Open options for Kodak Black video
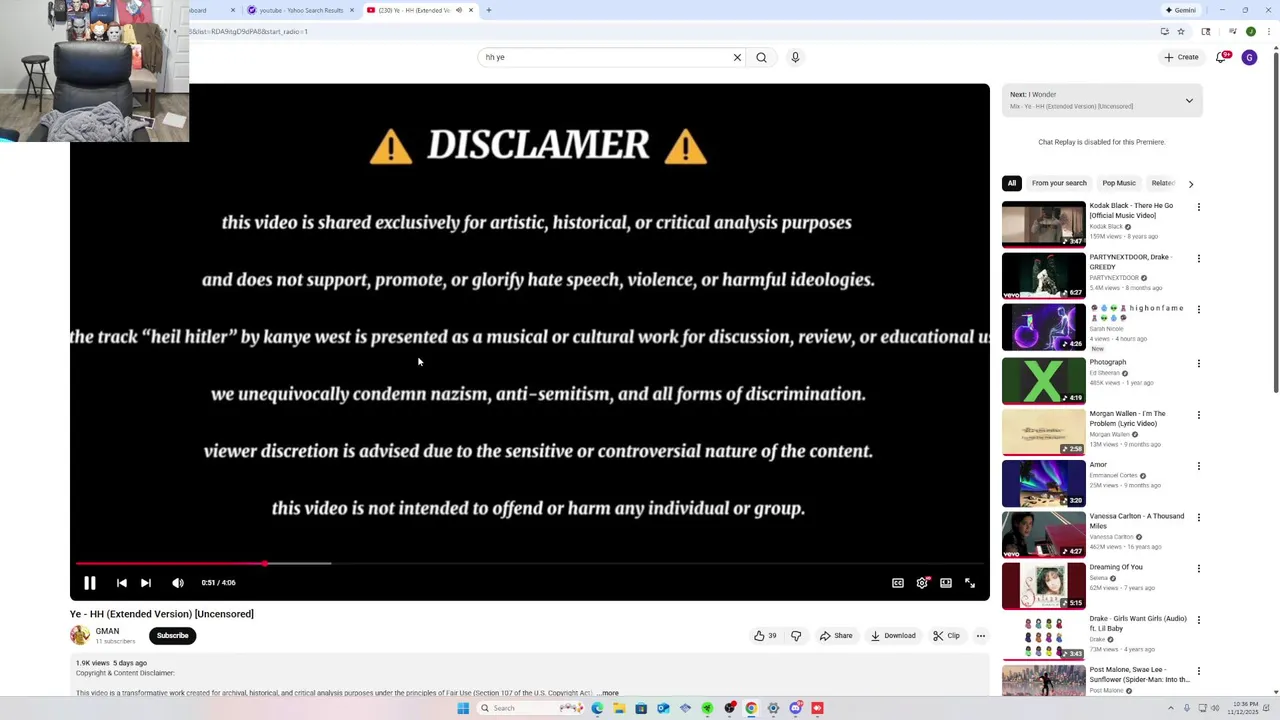 1198,207
